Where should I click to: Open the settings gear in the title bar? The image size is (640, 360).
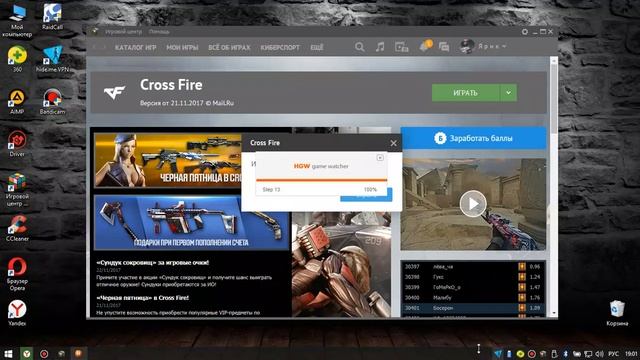pyautogui.click(x=525, y=32)
